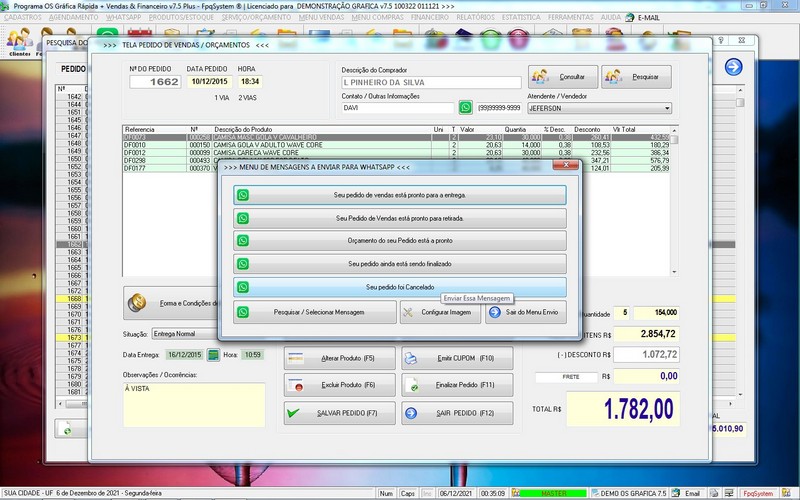Viewport: 800px width, 500px height.
Task: Click the printer icon in the status bar
Action: 714,493
